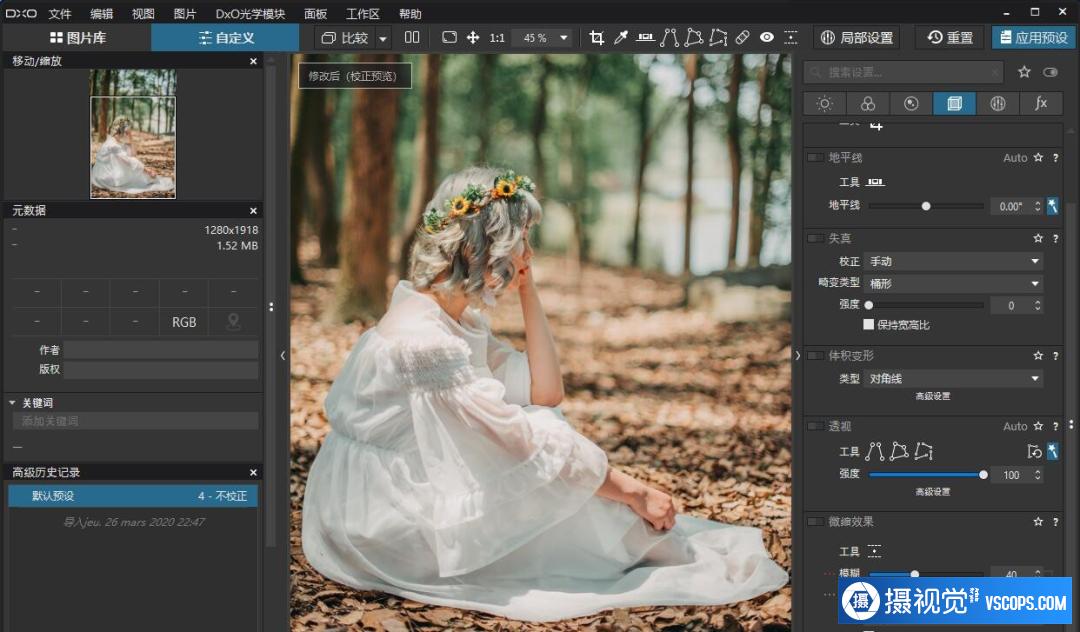Toggle the 透视 correction switch
The height and width of the screenshot is (632, 1080).
point(816,426)
